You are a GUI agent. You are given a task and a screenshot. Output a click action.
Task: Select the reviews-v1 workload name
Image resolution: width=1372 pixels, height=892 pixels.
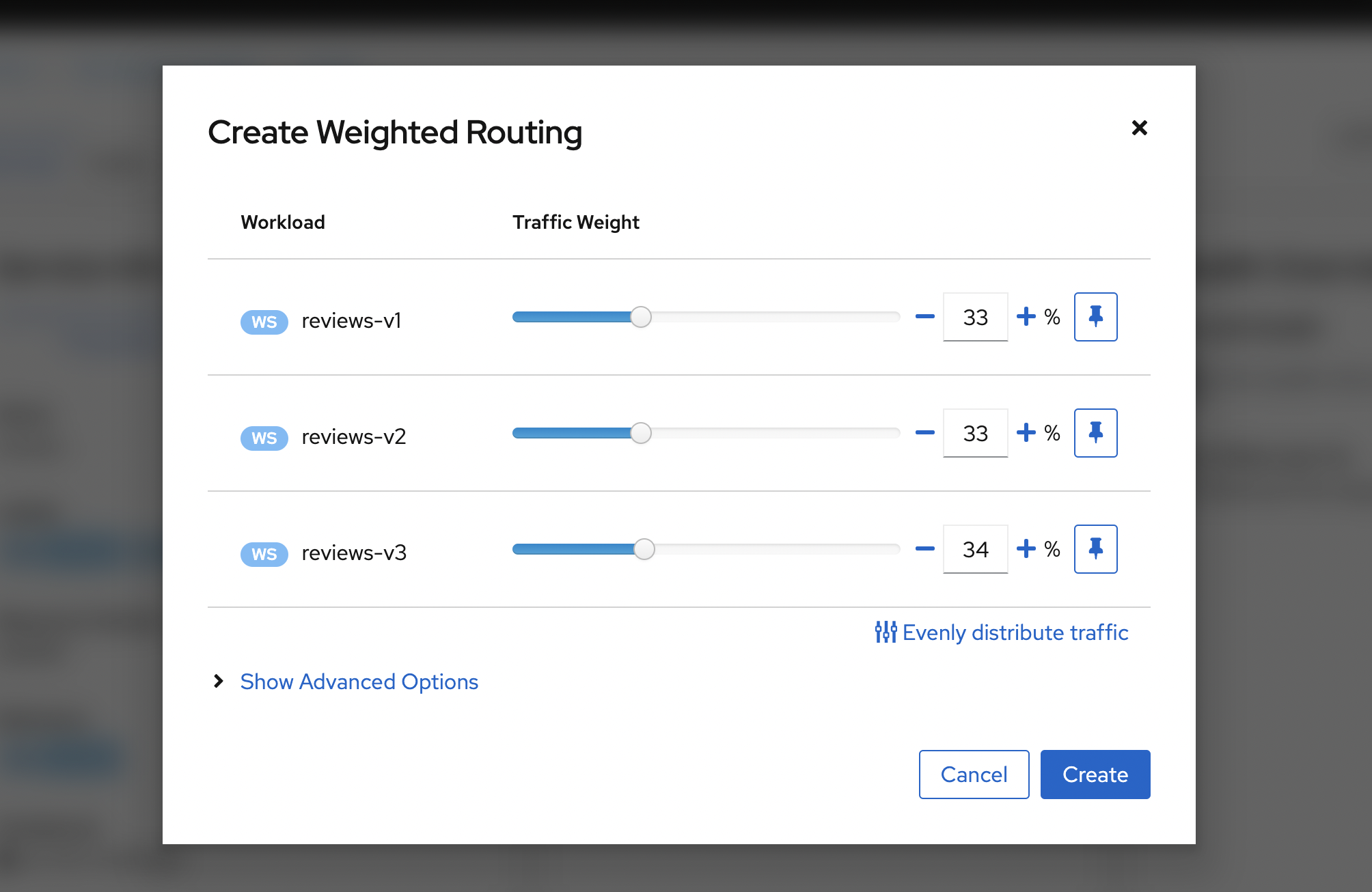351,320
